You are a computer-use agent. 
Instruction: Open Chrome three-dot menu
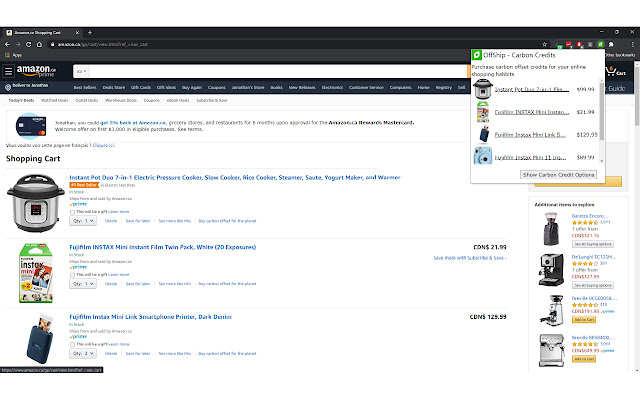(x=633, y=44)
